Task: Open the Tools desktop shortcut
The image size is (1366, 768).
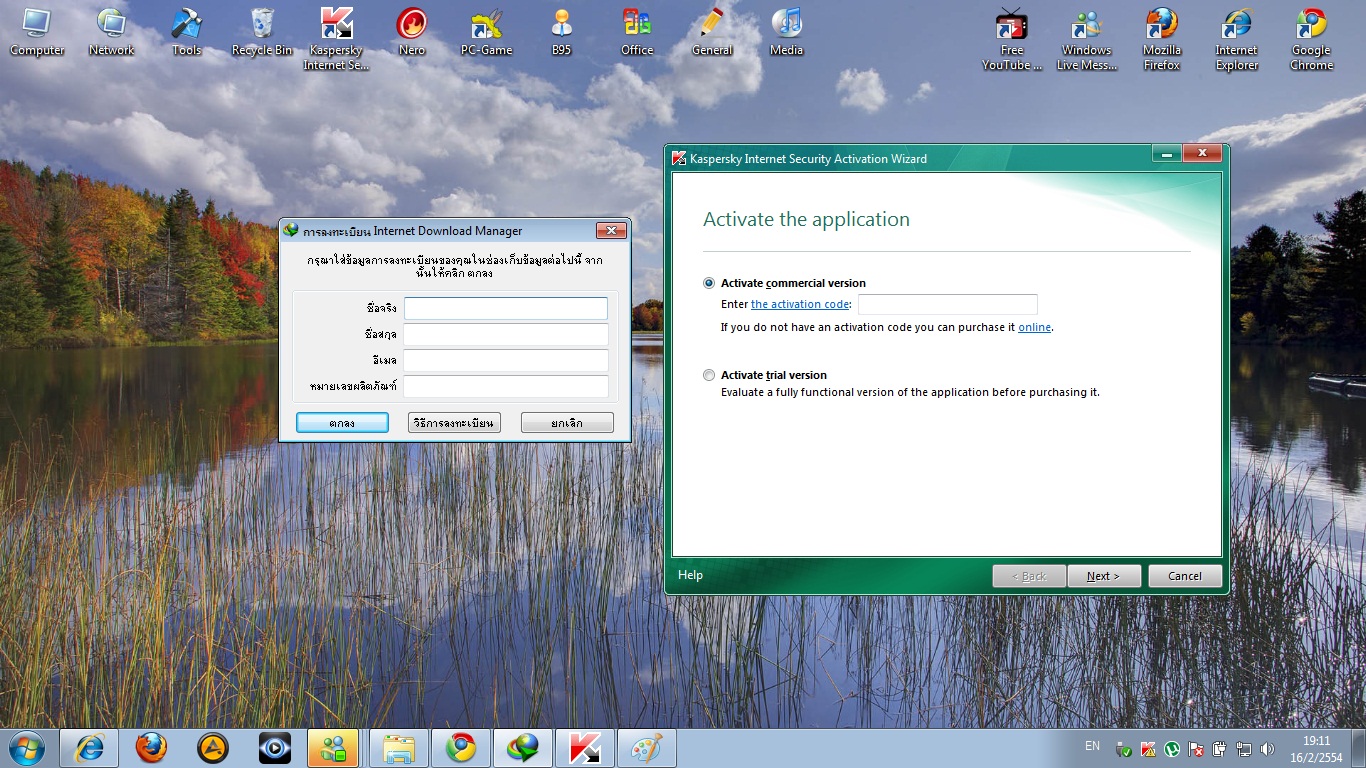Action: [187, 32]
